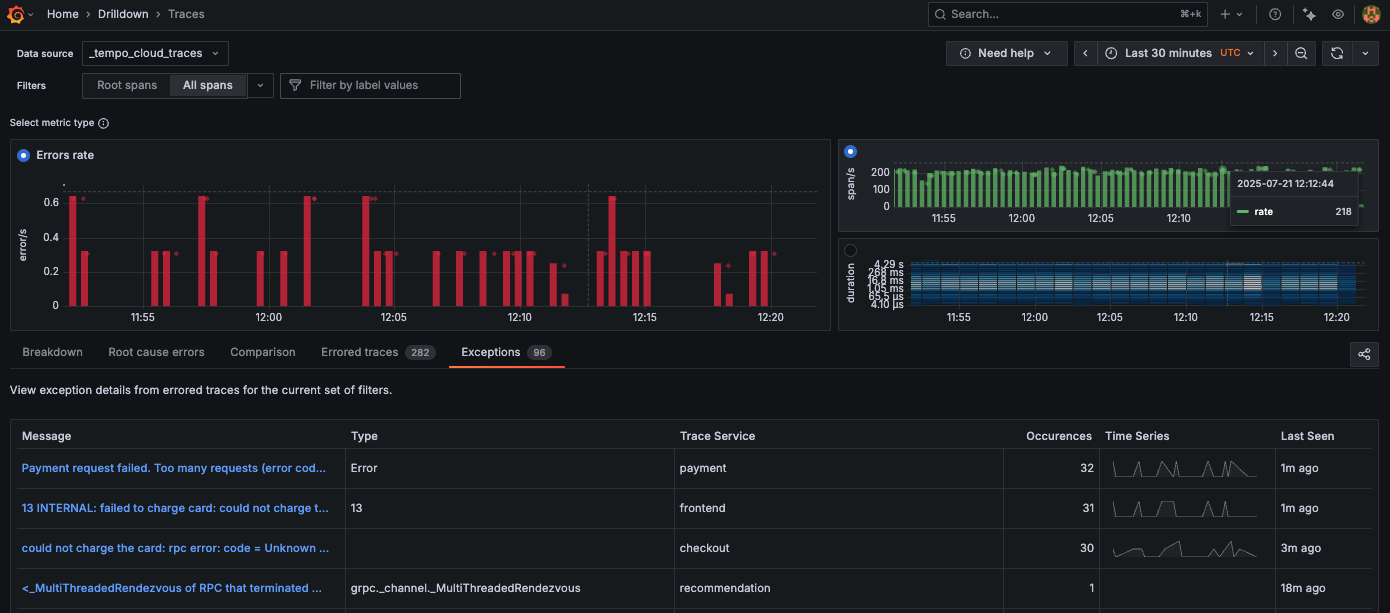Select the Errors rate radio button
The image size is (1390, 613).
click(24, 155)
